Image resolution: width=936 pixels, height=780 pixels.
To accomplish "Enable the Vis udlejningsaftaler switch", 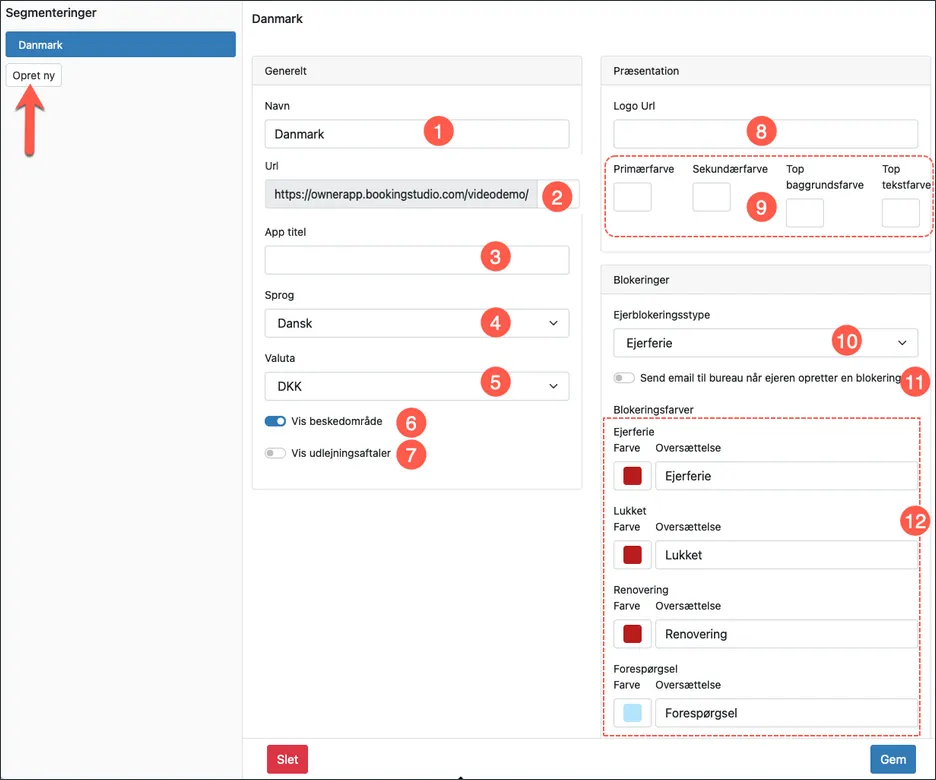I will (275, 453).
